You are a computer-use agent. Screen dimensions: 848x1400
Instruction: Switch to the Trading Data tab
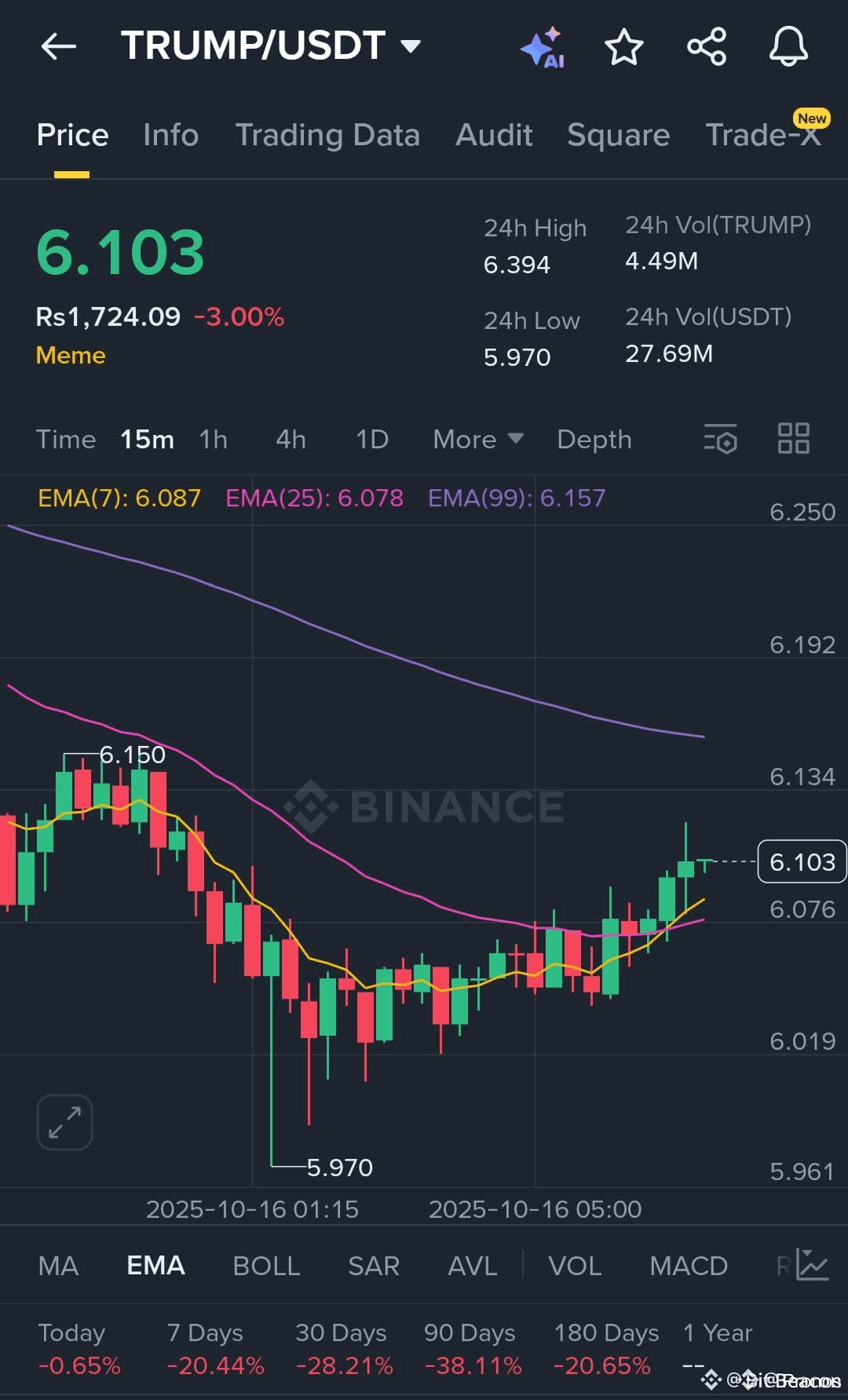(327, 134)
